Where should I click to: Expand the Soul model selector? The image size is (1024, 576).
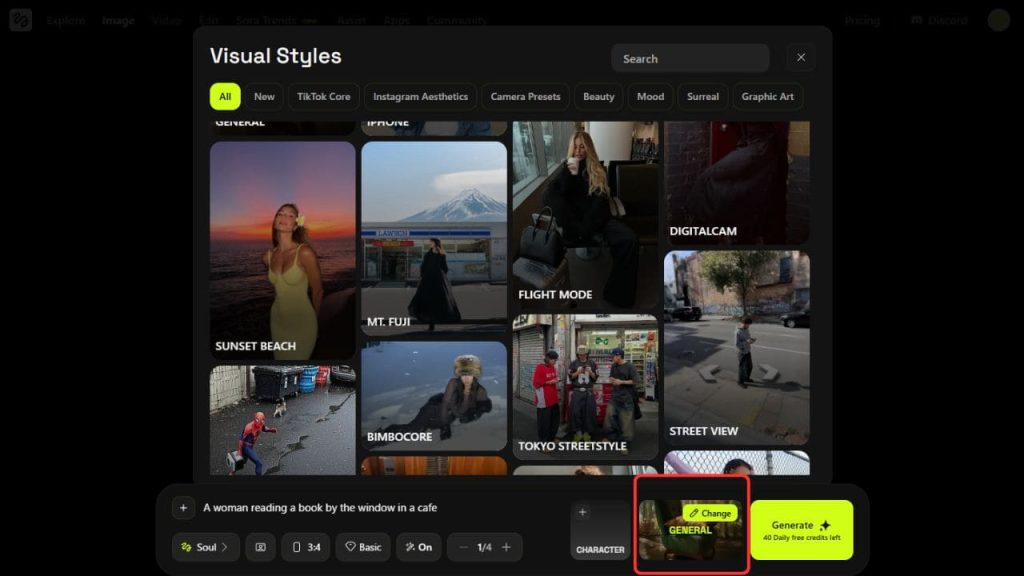(x=205, y=547)
